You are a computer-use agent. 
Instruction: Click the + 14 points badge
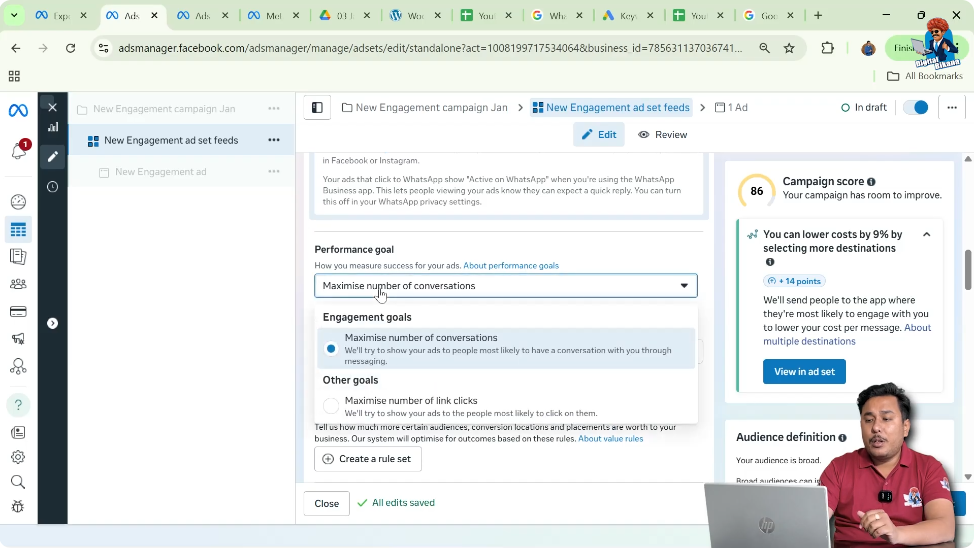click(794, 281)
